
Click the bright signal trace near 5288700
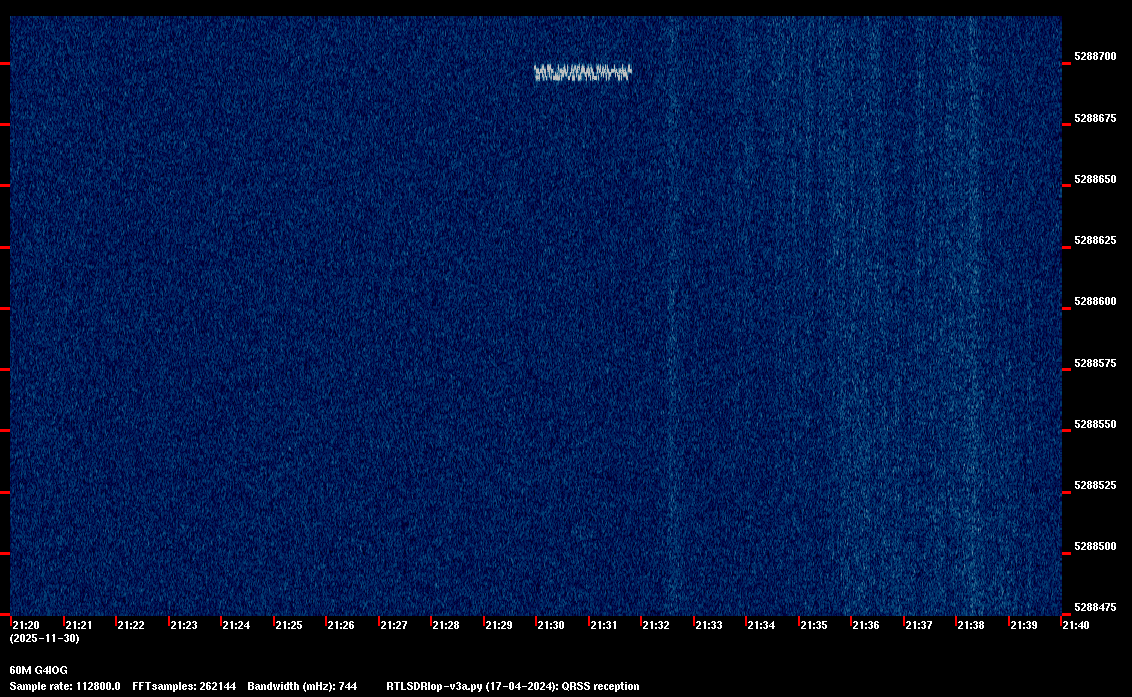click(x=583, y=72)
